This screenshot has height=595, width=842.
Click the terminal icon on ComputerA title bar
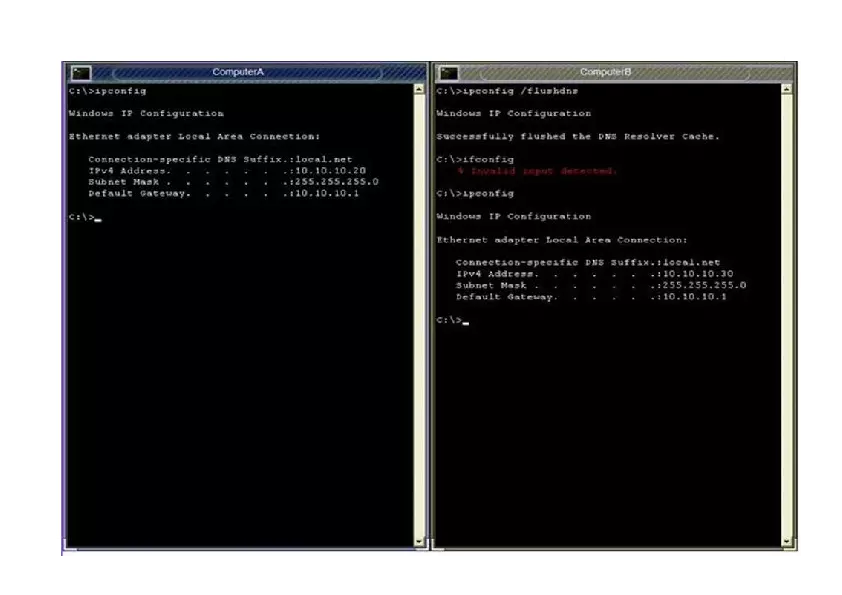coord(83,72)
